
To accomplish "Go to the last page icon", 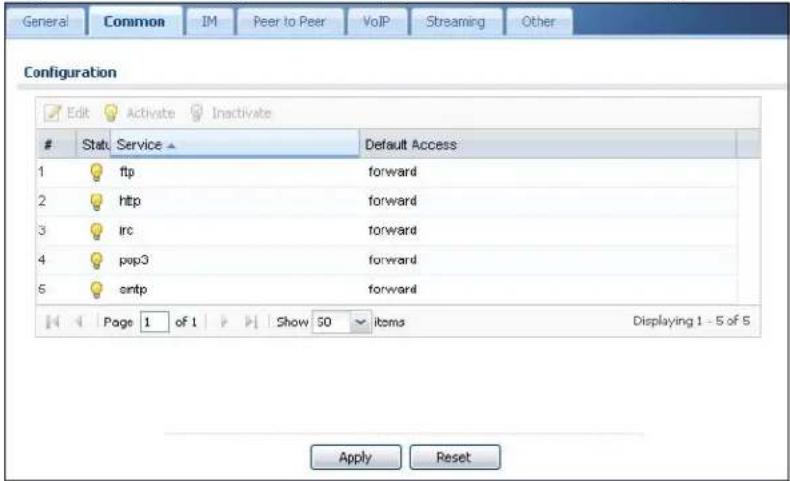I will tap(251, 321).
